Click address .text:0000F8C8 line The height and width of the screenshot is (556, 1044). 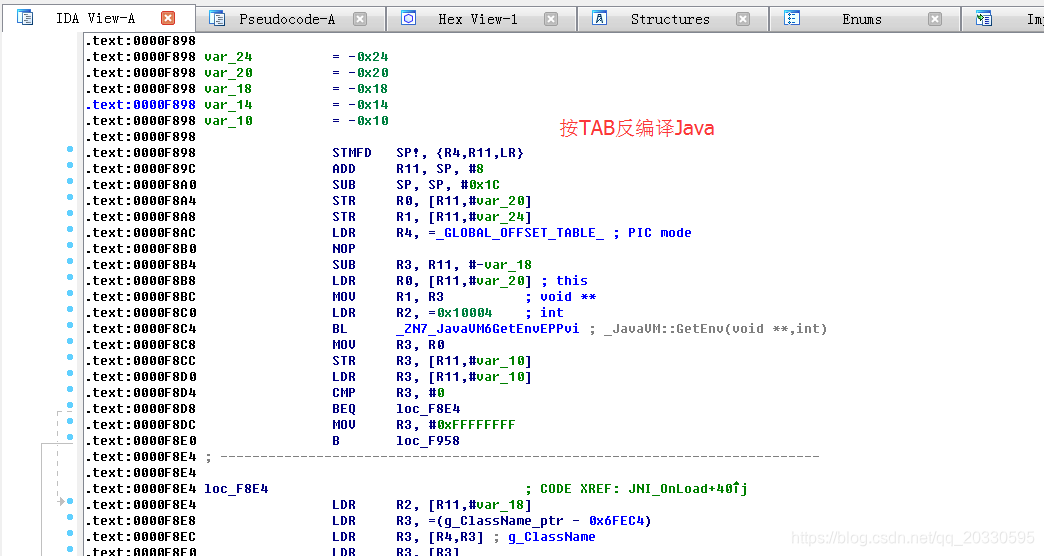[140, 345]
